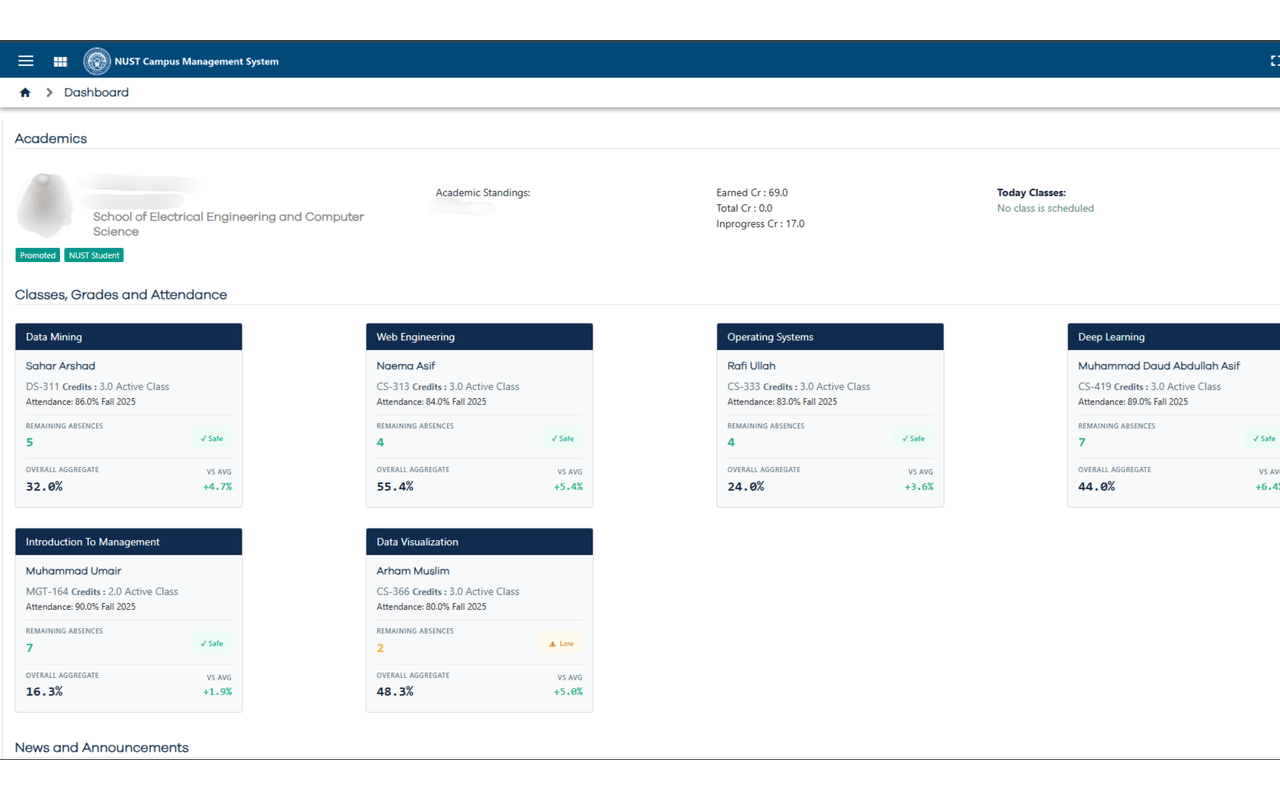
Task: Click Attendance 80.0% Fall 2025 text
Action: click(x=432, y=607)
